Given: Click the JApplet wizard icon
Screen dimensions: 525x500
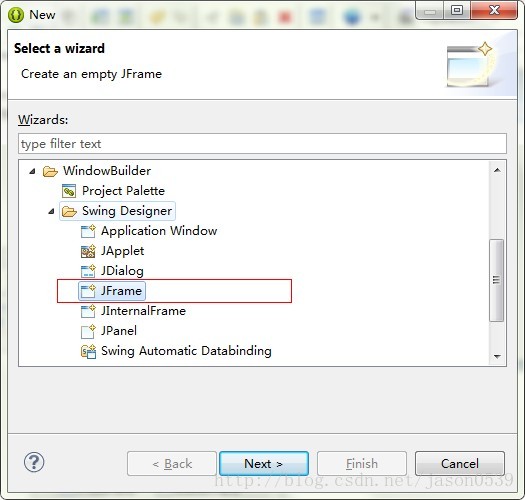Looking at the screenshot, I should [x=88, y=251].
